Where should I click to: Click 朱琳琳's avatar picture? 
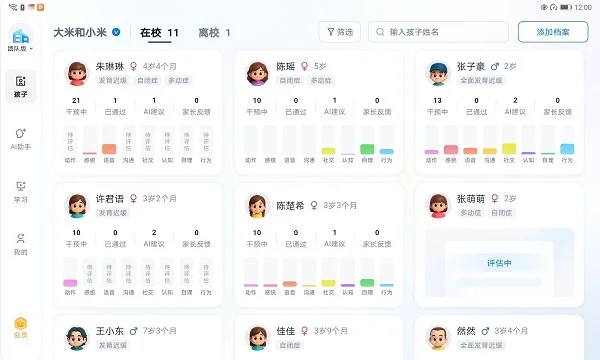tap(77, 73)
